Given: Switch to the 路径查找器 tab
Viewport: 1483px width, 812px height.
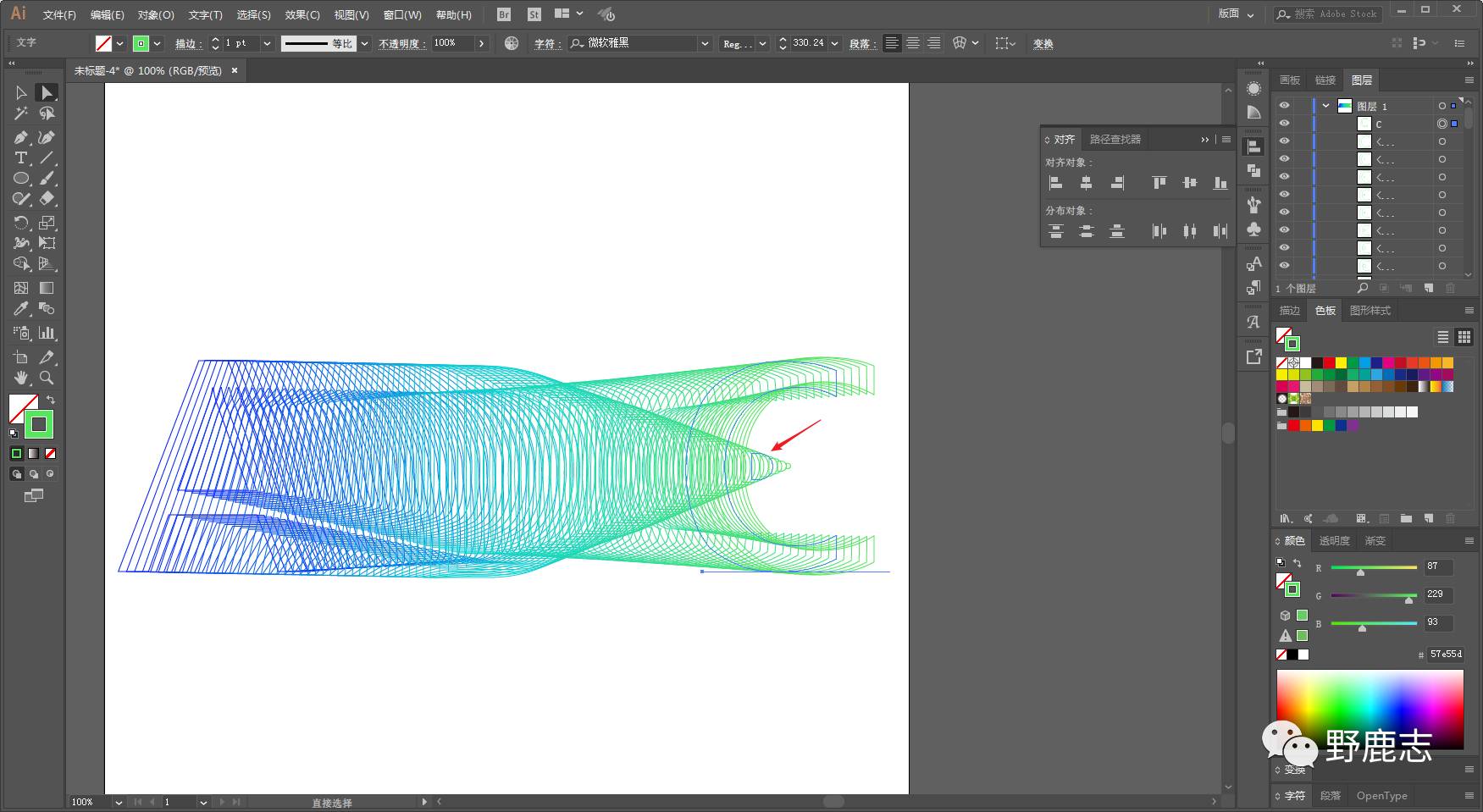Looking at the screenshot, I should [1115, 140].
